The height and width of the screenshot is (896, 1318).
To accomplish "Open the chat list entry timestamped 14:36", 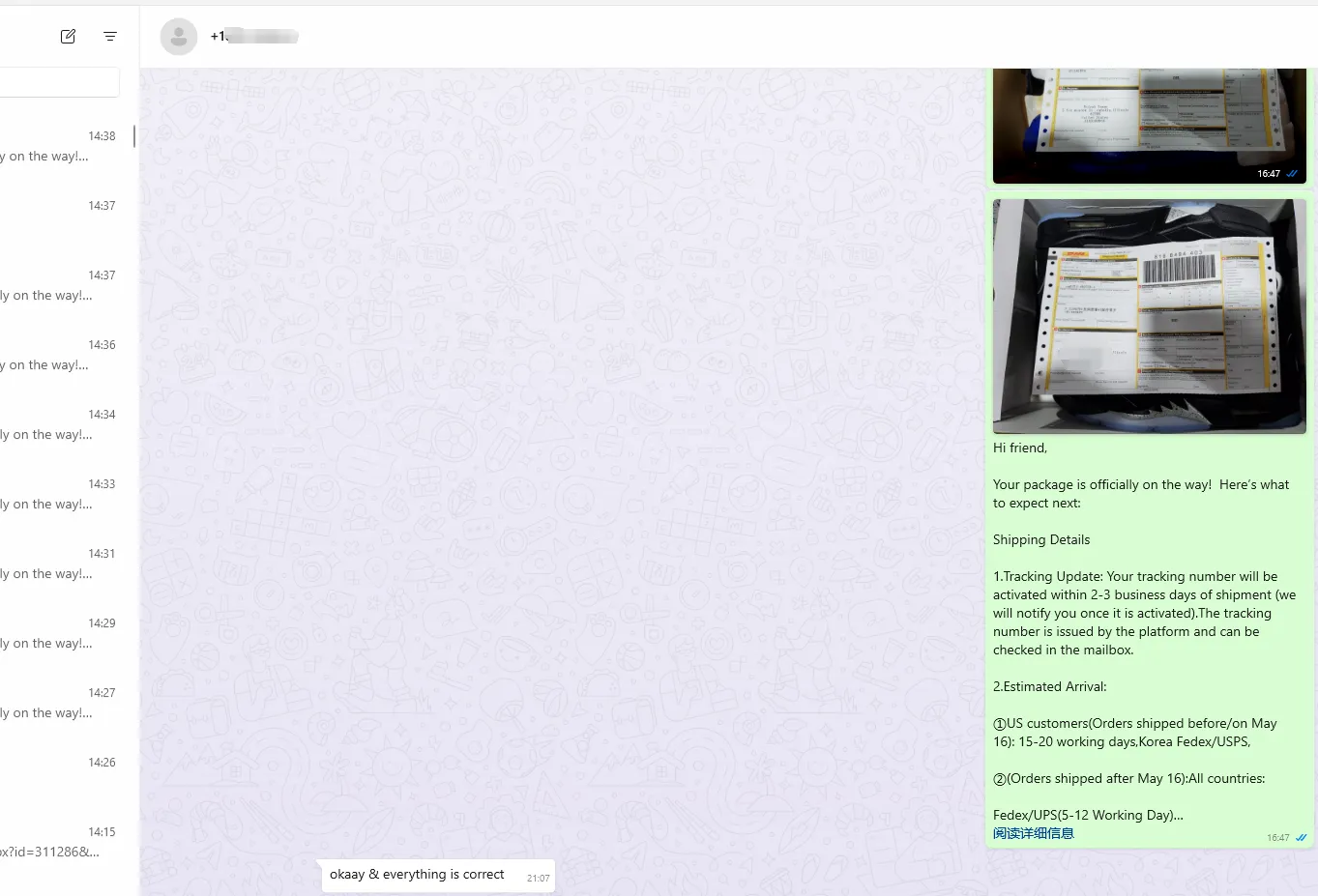I will coord(66,356).
